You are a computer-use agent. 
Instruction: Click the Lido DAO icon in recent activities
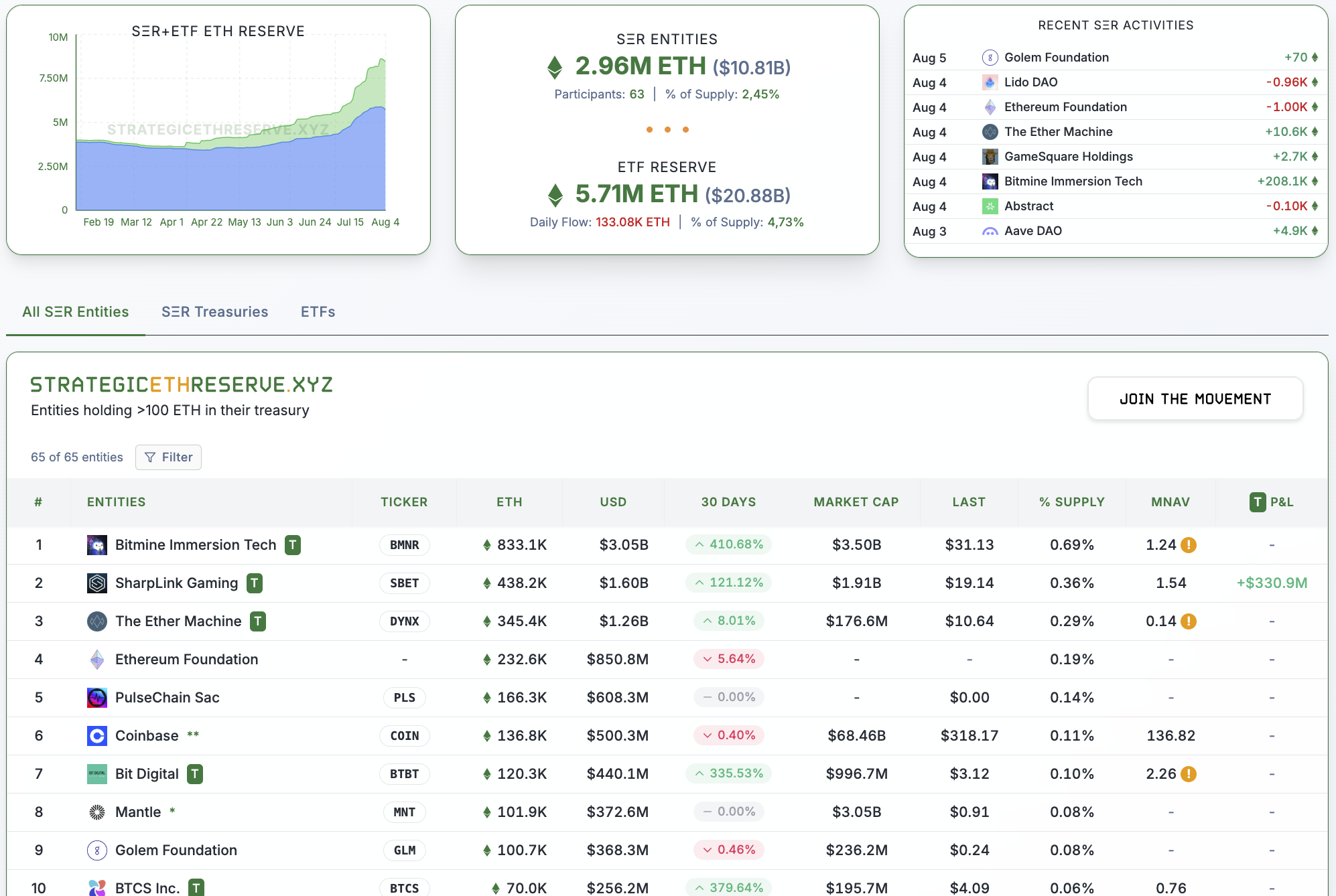click(990, 82)
